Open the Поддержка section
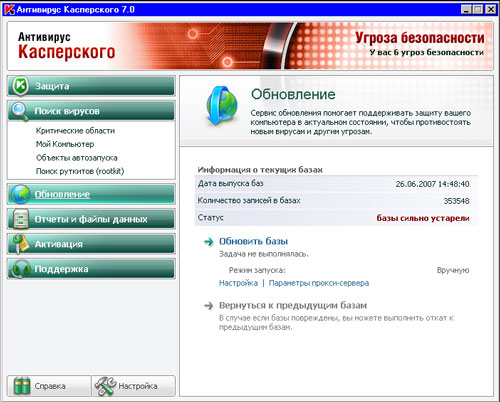500x402 pixels. coord(91,269)
